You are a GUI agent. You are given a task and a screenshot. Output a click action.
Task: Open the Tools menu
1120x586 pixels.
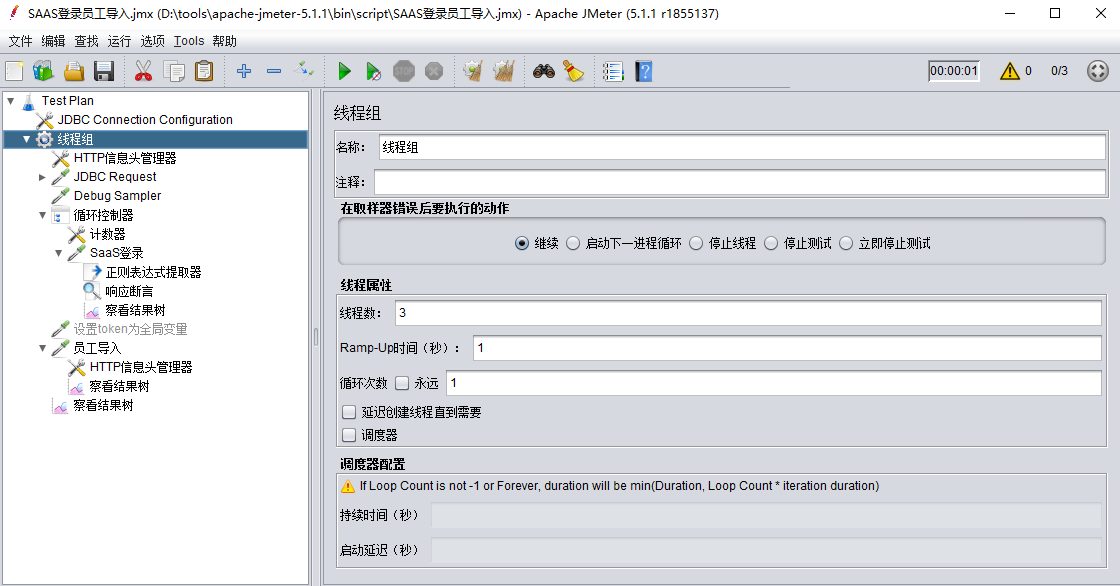[189, 41]
